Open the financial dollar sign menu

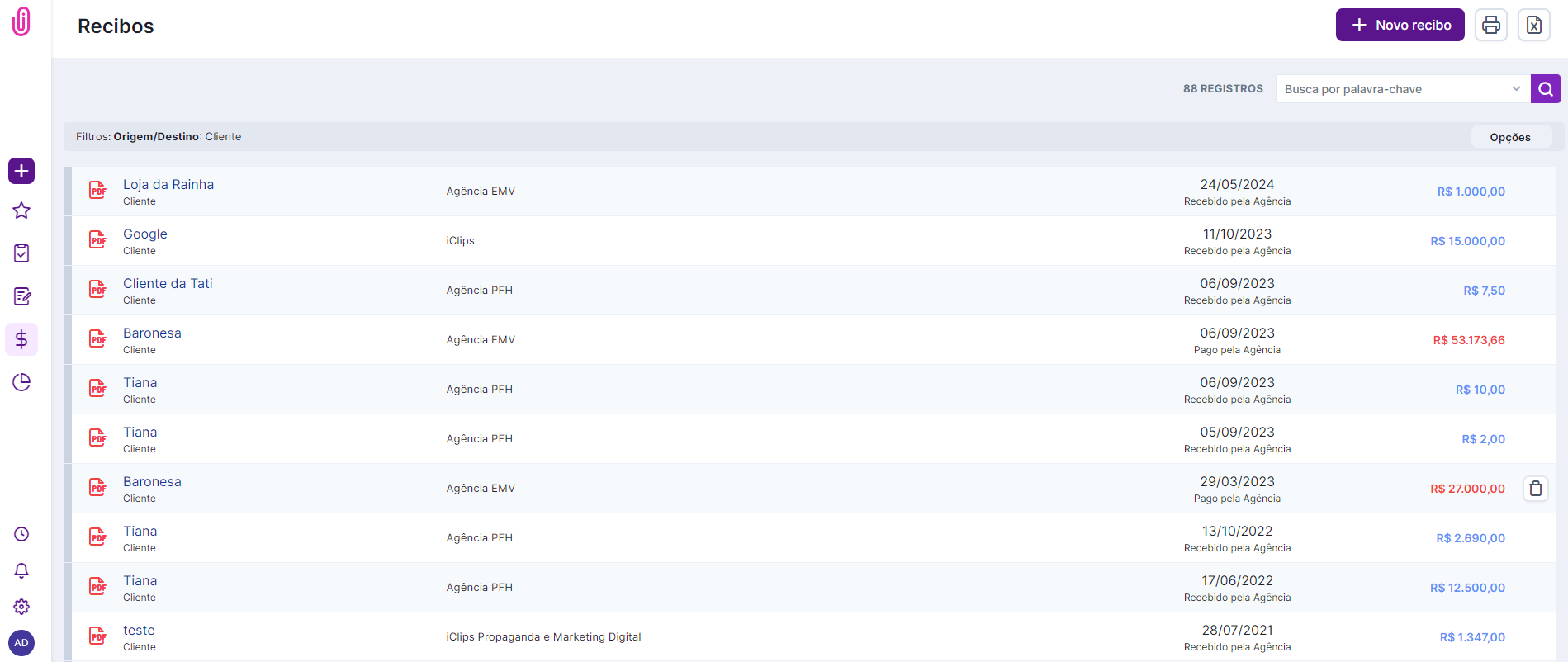pos(21,339)
